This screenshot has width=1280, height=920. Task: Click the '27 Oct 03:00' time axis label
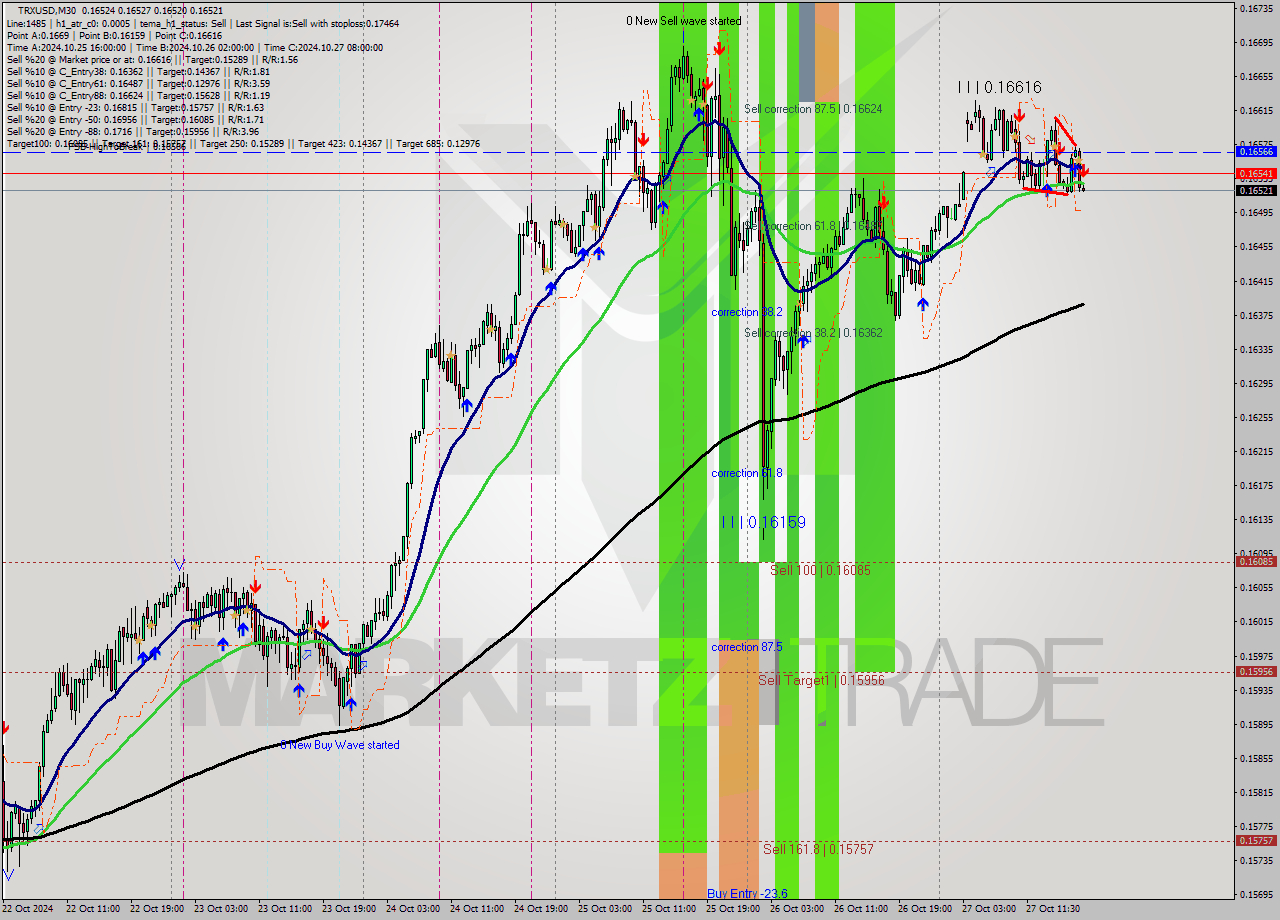pyautogui.click(x=989, y=909)
